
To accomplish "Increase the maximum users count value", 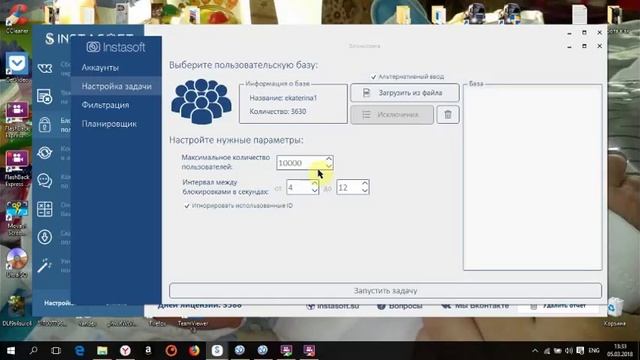I will [329, 159].
